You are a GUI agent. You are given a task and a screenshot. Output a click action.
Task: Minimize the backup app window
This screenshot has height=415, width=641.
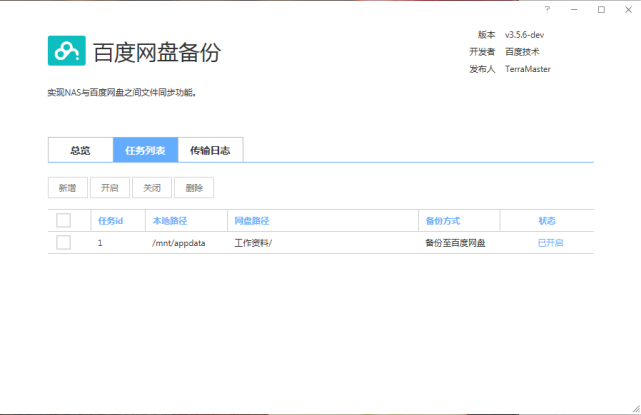[574, 9]
